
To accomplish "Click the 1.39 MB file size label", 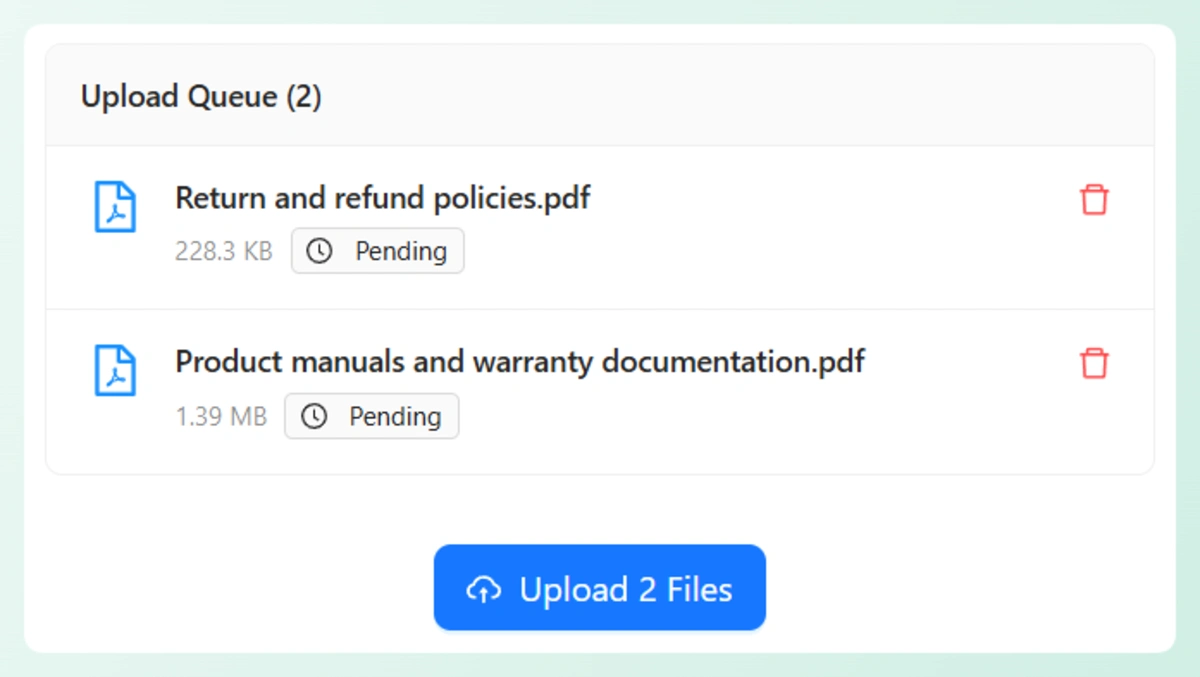I will pos(221,416).
